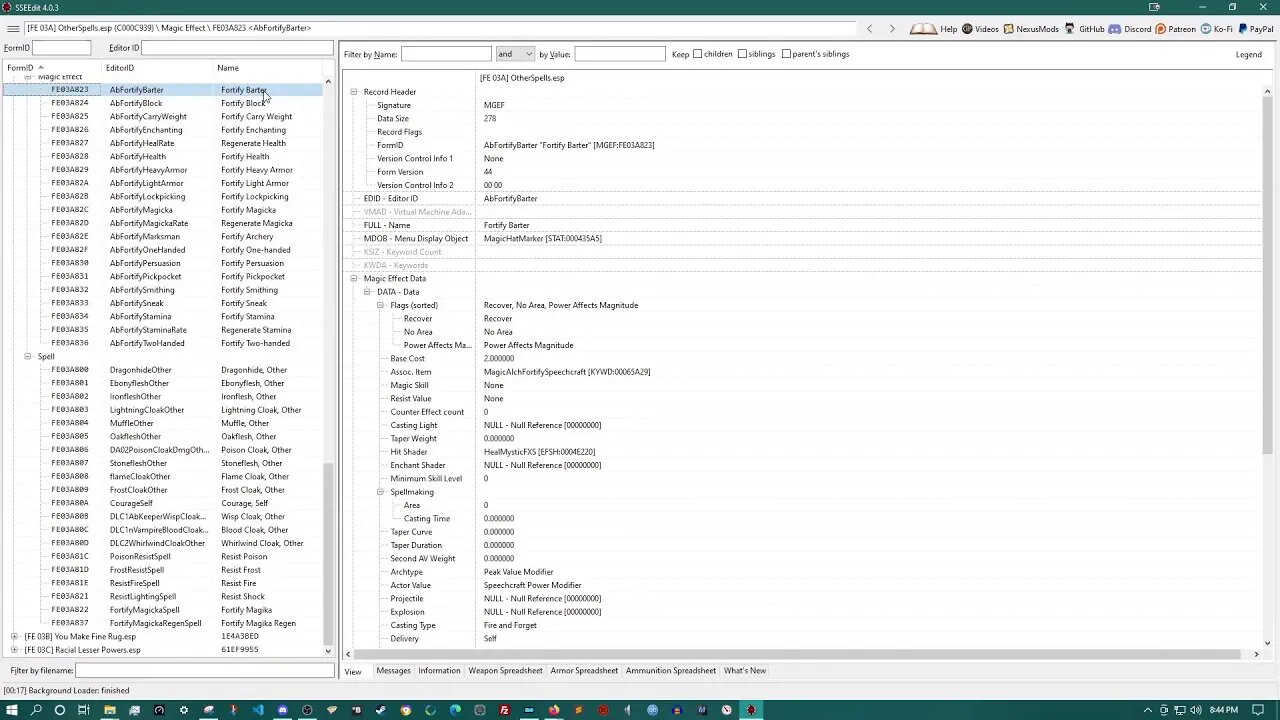The height and width of the screenshot is (720, 1280).
Task: Expand You Make Fine Rug.esp plugin
Action: pyautogui.click(x=14, y=636)
